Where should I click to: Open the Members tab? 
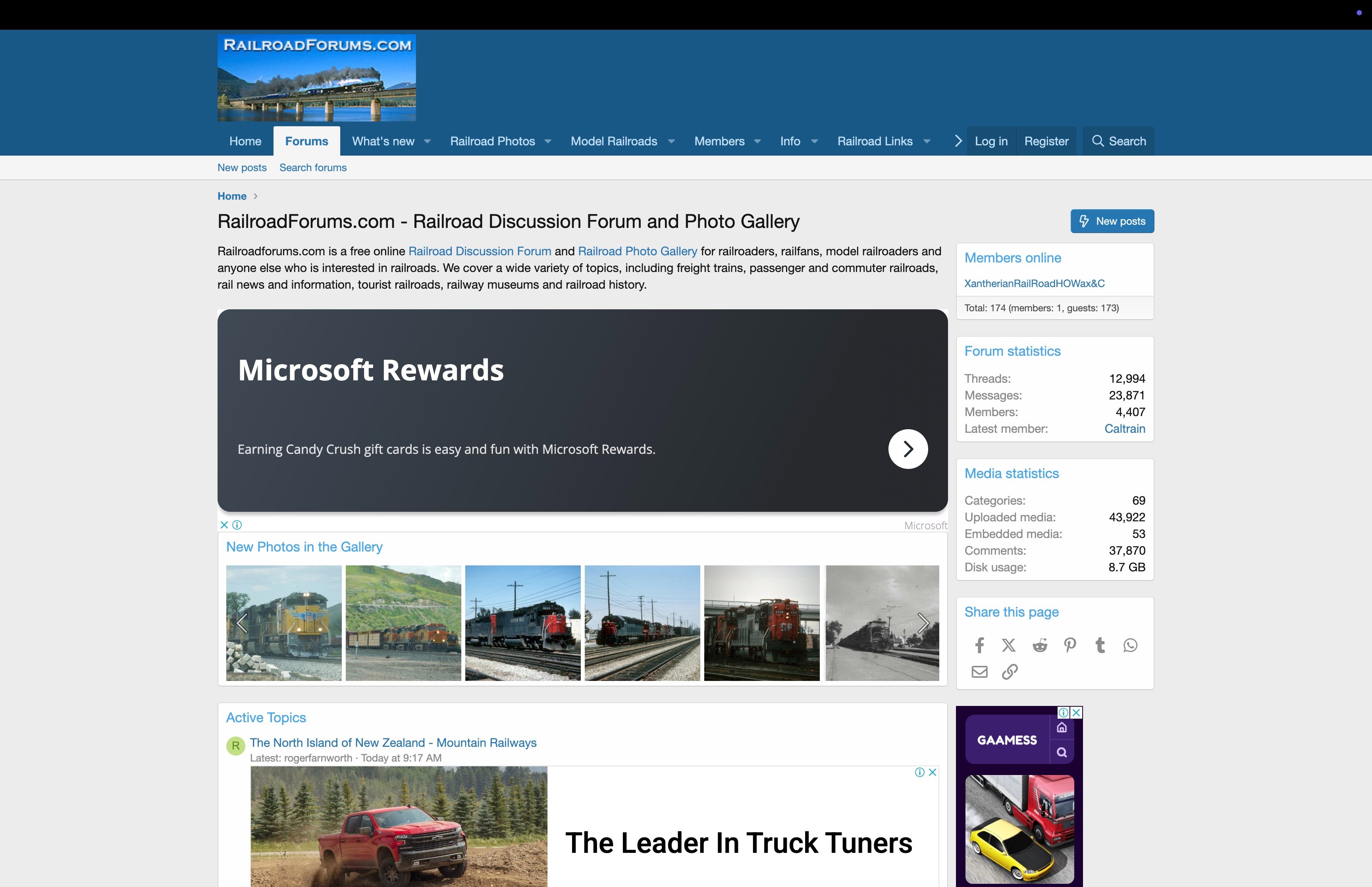pos(720,141)
